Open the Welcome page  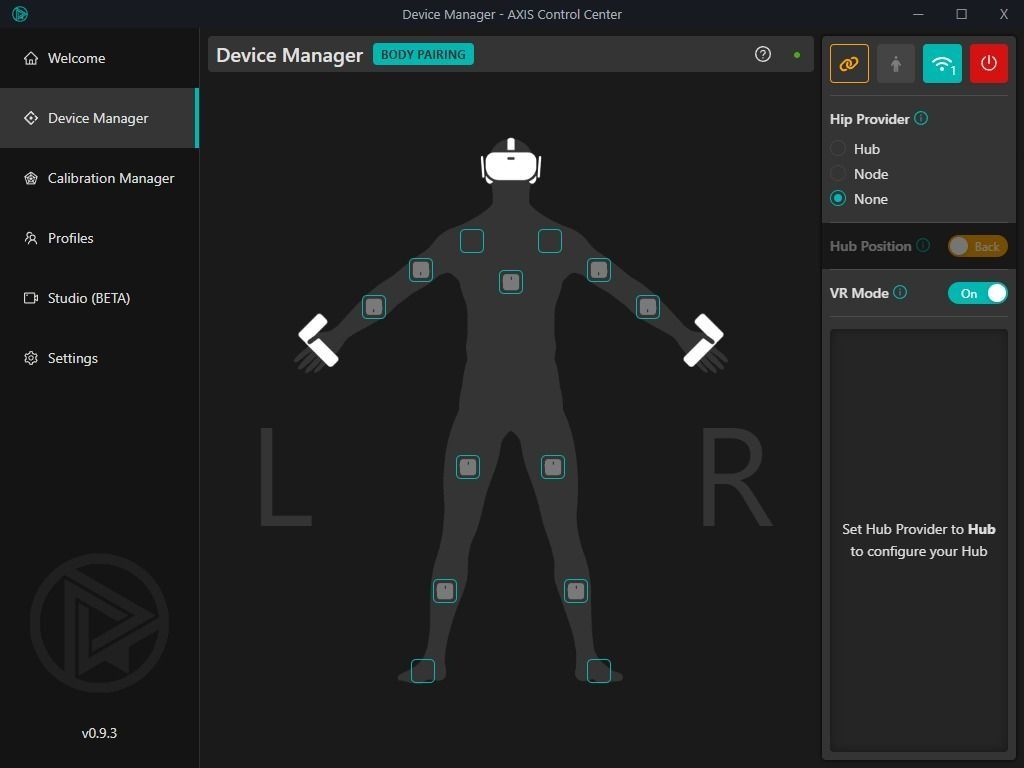tap(99, 58)
